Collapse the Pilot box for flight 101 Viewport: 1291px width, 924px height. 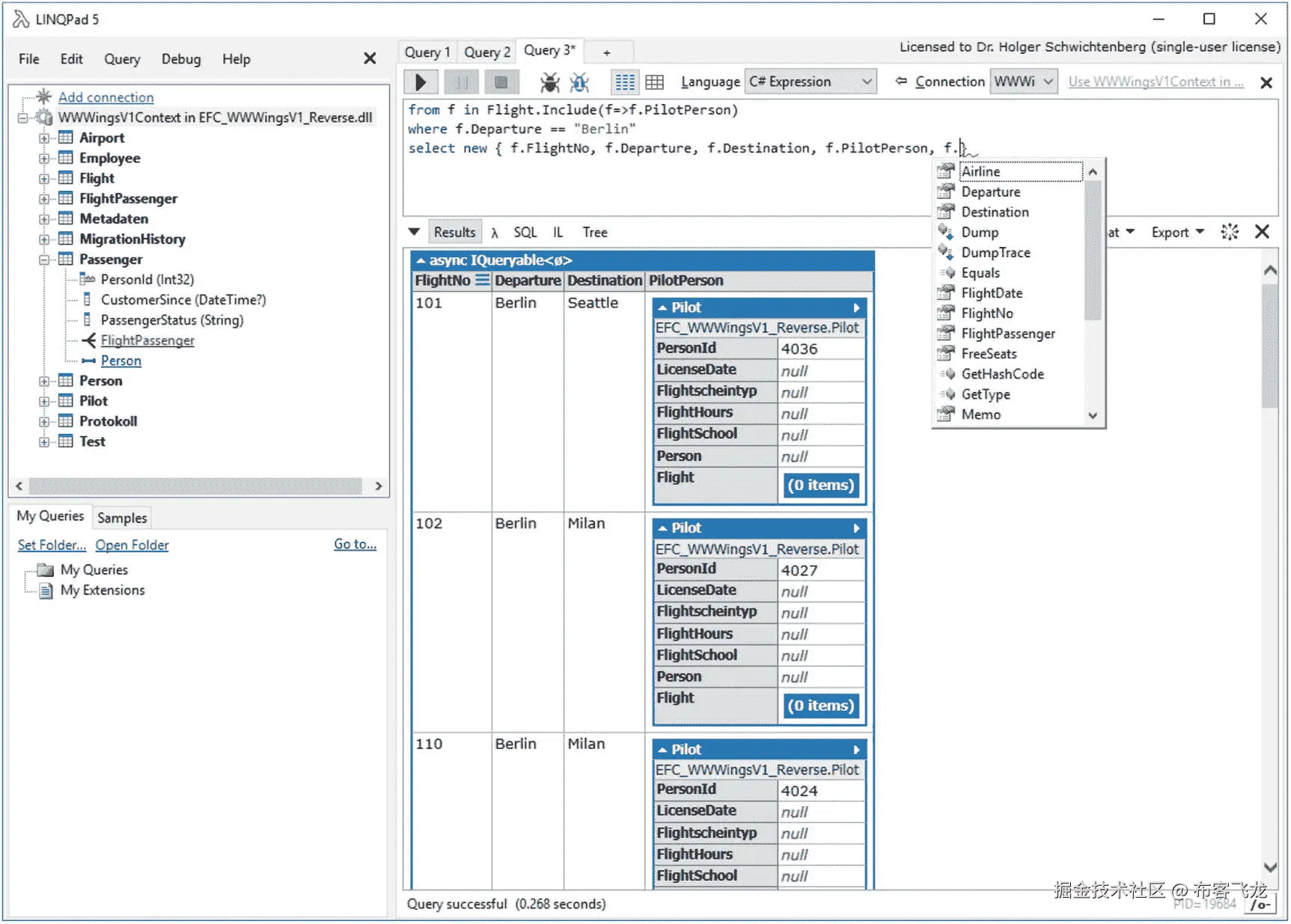(662, 308)
